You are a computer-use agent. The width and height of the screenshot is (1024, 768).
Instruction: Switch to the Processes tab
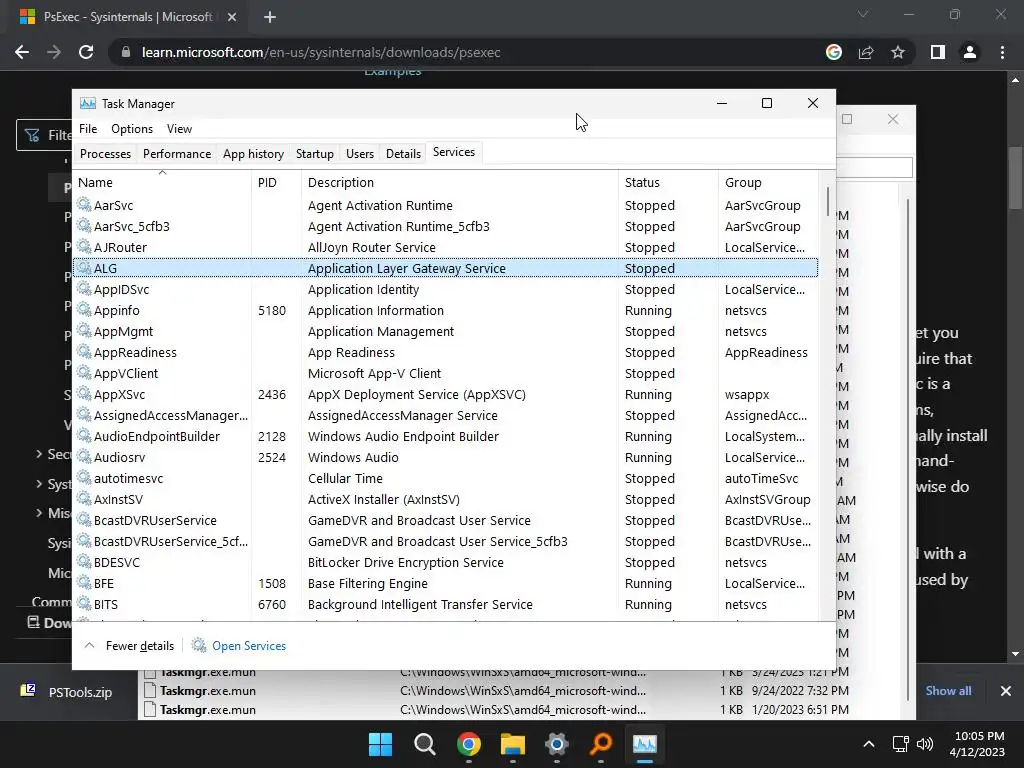click(x=105, y=153)
